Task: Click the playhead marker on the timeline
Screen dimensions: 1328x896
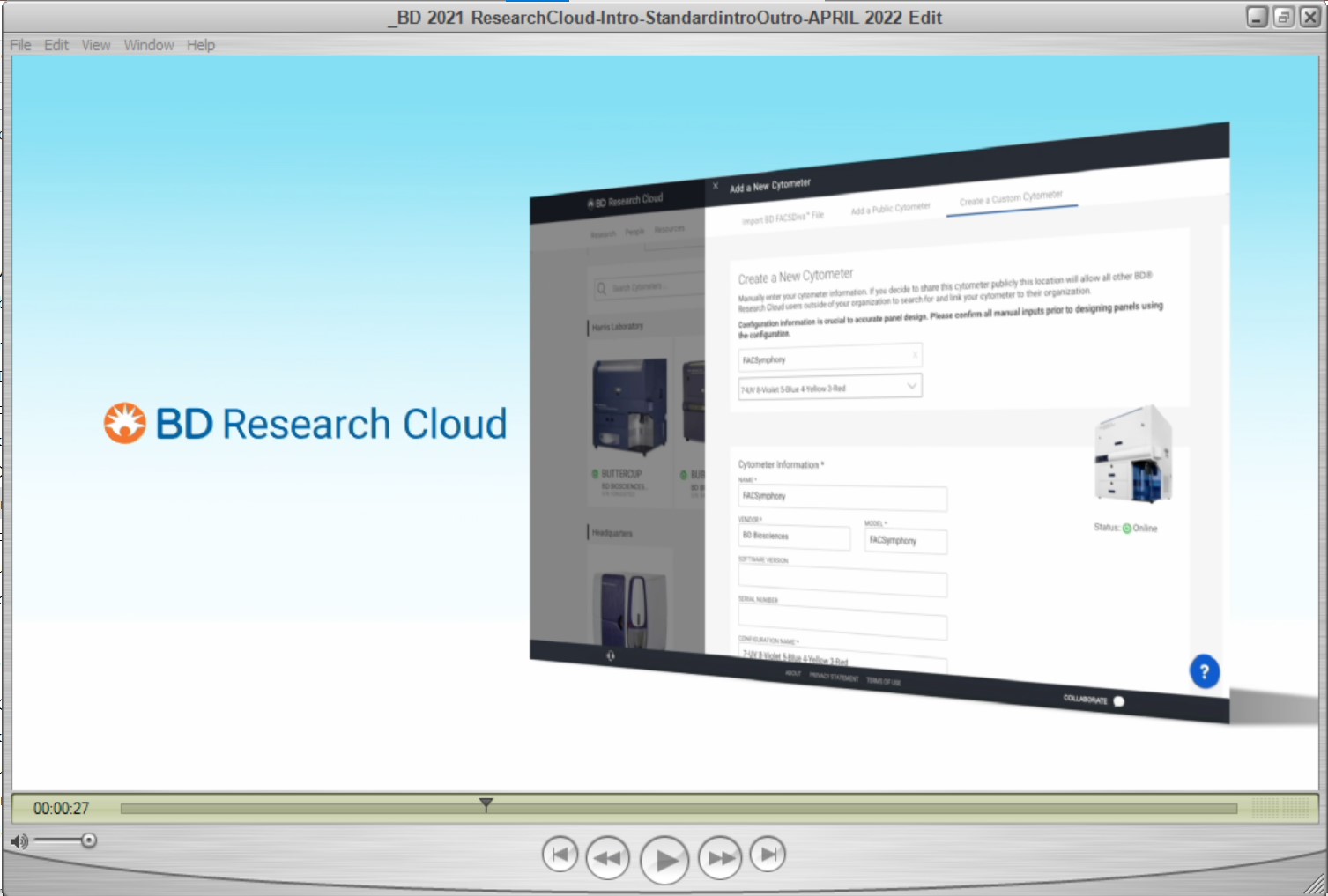Action: (x=486, y=804)
